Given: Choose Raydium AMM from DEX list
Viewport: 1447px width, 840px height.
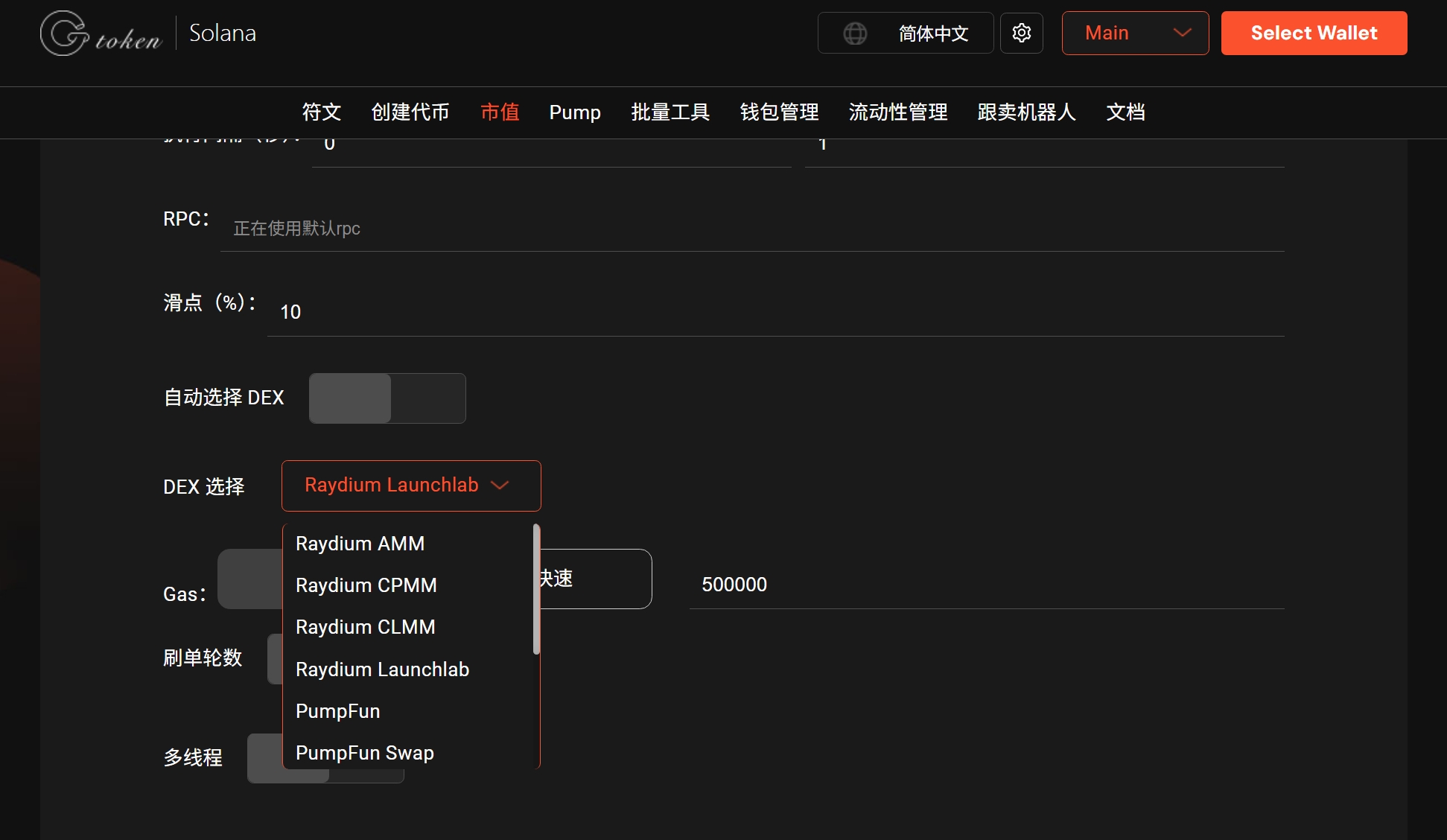Looking at the screenshot, I should [408, 544].
